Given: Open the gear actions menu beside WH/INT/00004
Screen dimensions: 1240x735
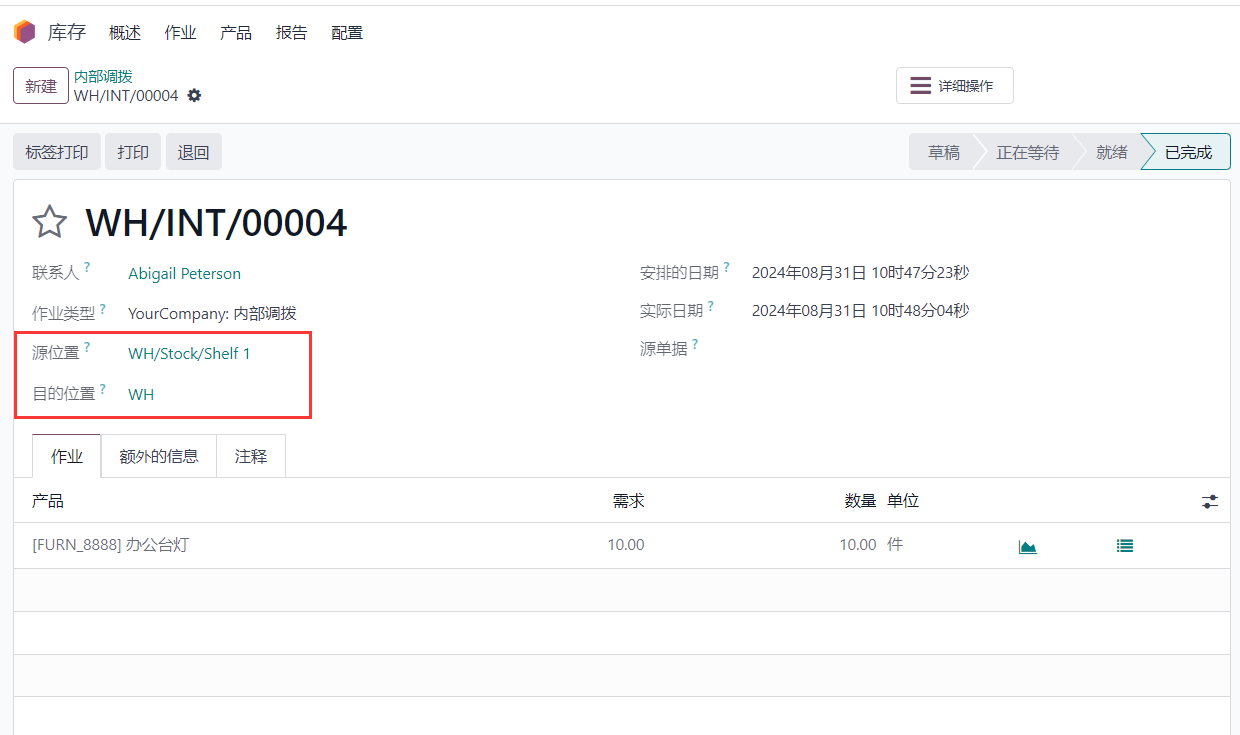Looking at the screenshot, I should [194, 96].
